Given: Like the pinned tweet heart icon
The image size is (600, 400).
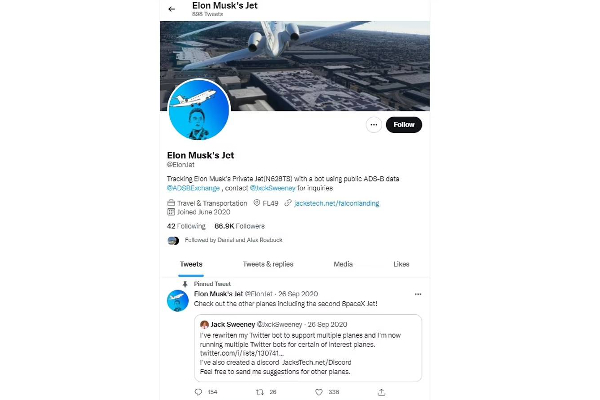Looking at the screenshot, I should 319,392.
